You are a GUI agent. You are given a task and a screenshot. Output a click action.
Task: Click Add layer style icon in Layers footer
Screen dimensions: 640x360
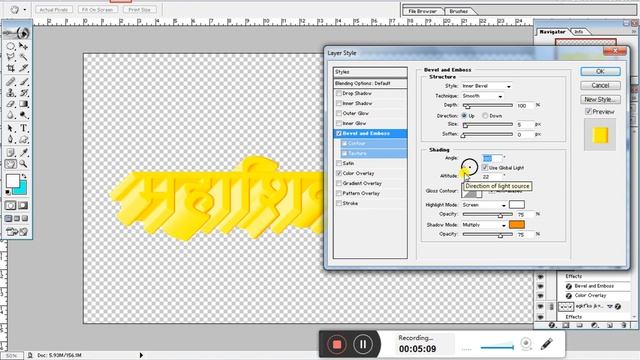552,325
